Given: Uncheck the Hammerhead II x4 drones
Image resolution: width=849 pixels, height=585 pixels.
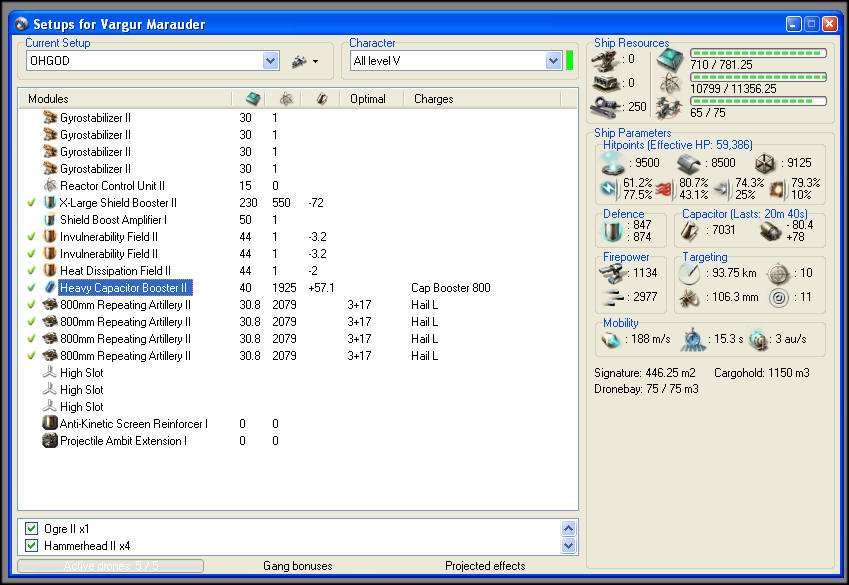Looking at the screenshot, I should click(32, 546).
